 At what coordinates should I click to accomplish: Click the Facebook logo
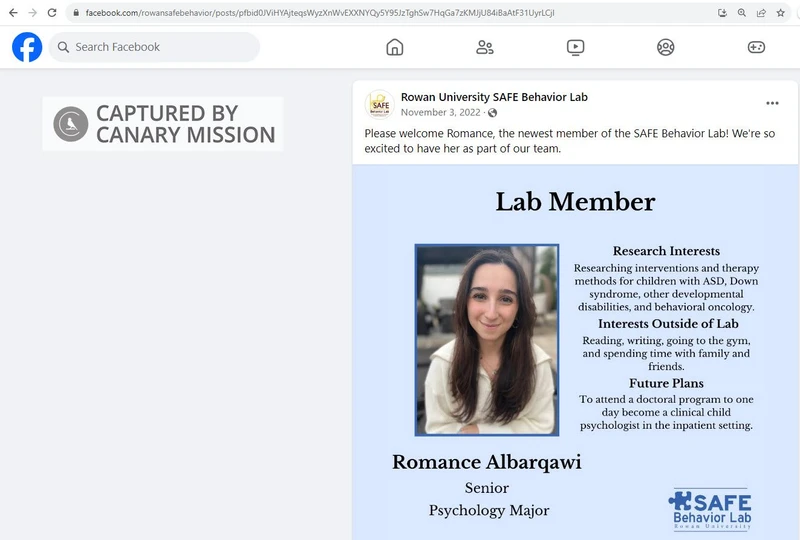[27, 47]
